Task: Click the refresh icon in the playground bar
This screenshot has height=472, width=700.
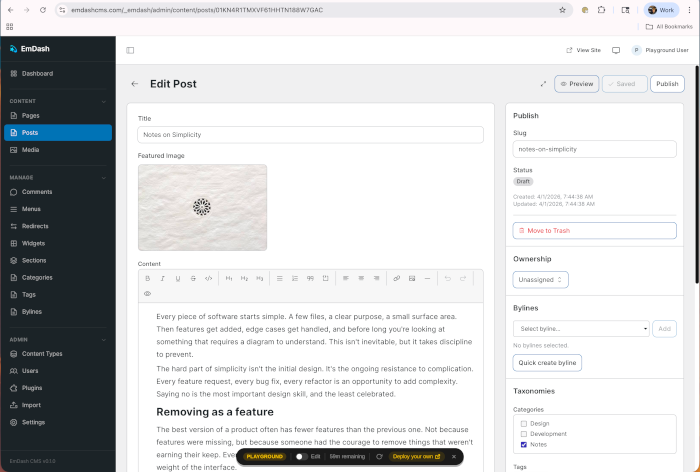Action: click(x=379, y=456)
